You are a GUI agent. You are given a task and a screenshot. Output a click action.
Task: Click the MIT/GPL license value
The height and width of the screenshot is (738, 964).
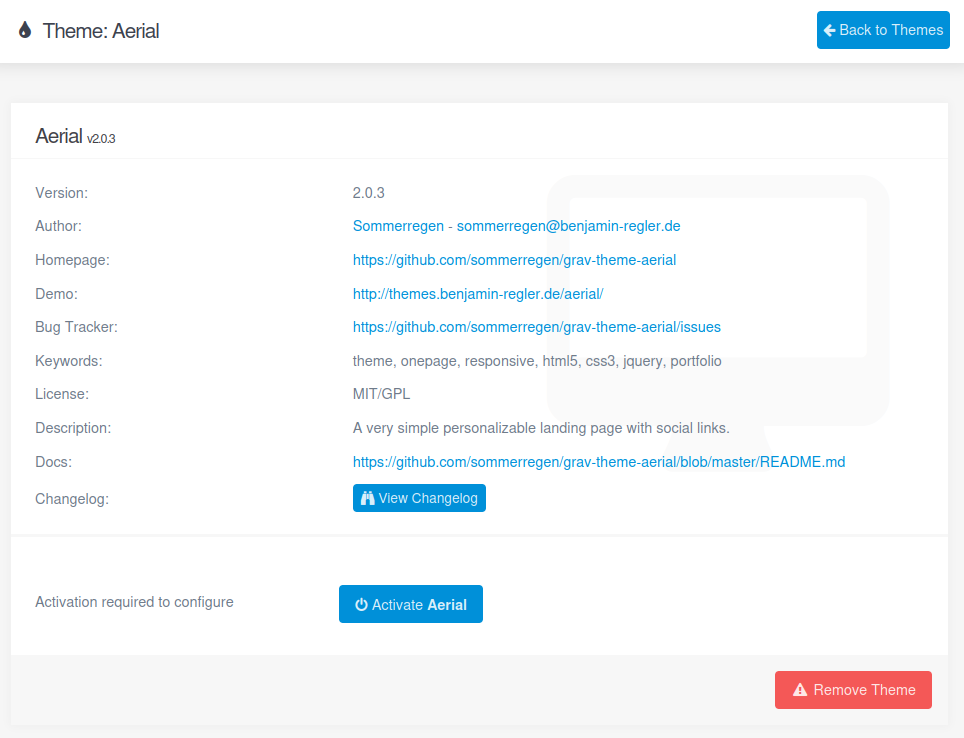381,394
